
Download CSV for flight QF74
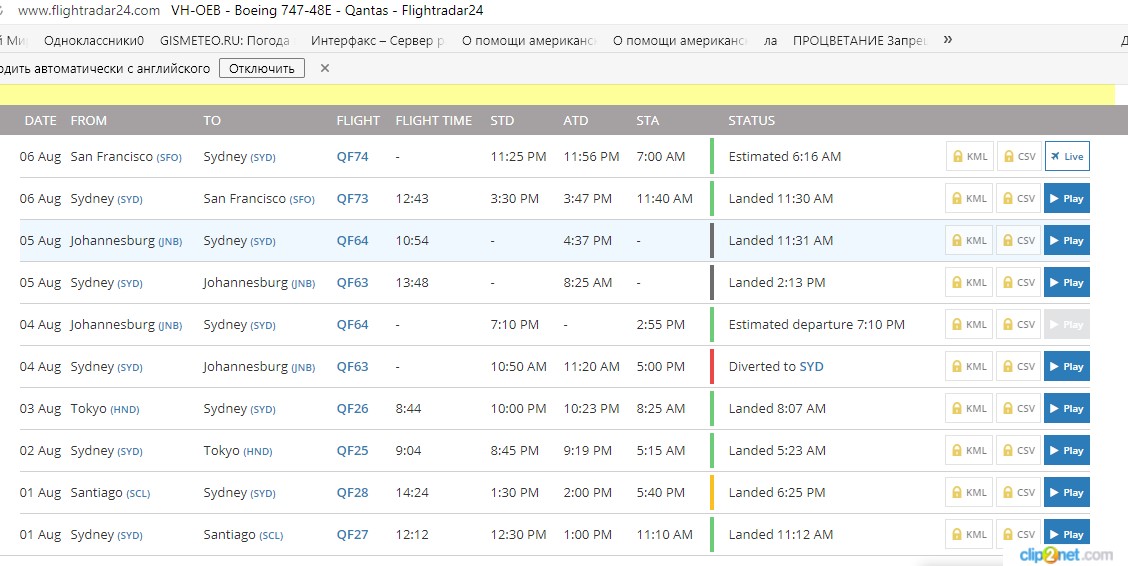tap(1019, 157)
